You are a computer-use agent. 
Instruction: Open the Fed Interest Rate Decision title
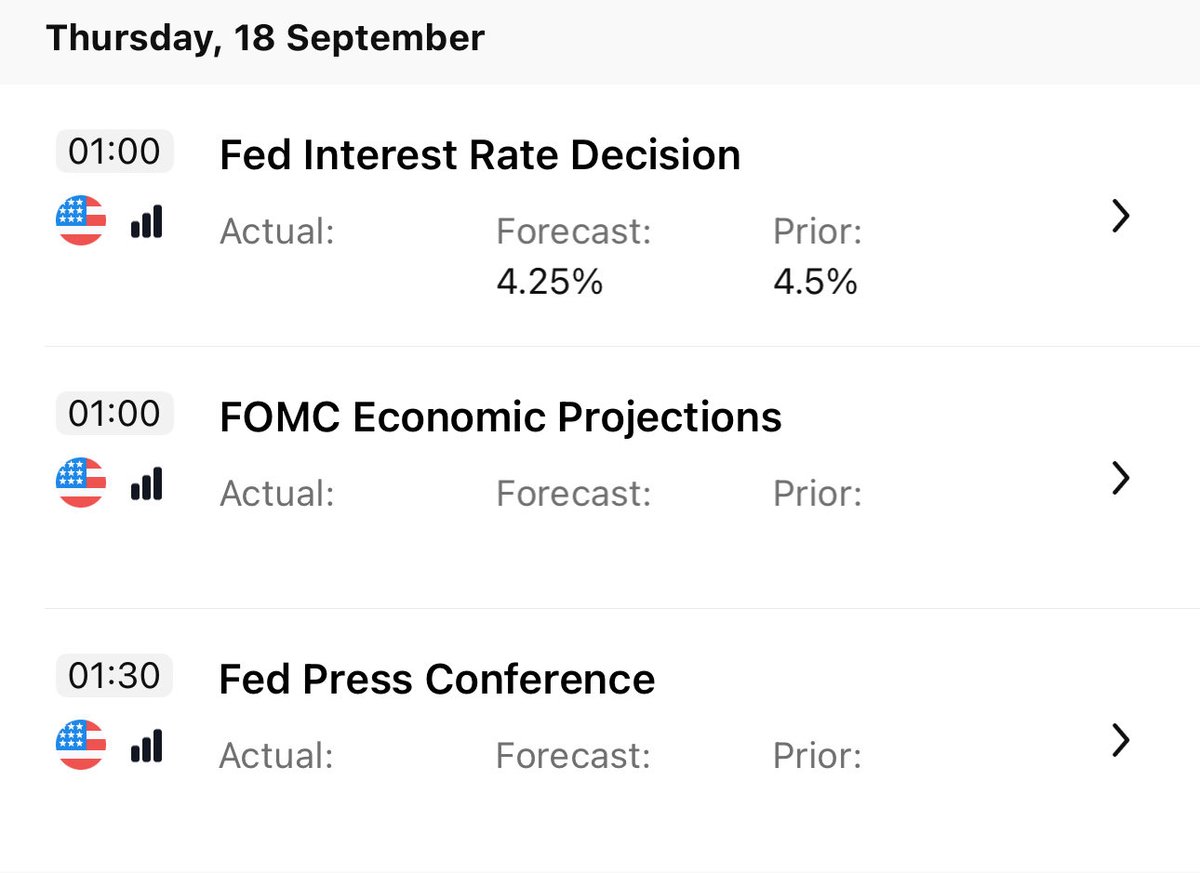click(480, 155)
